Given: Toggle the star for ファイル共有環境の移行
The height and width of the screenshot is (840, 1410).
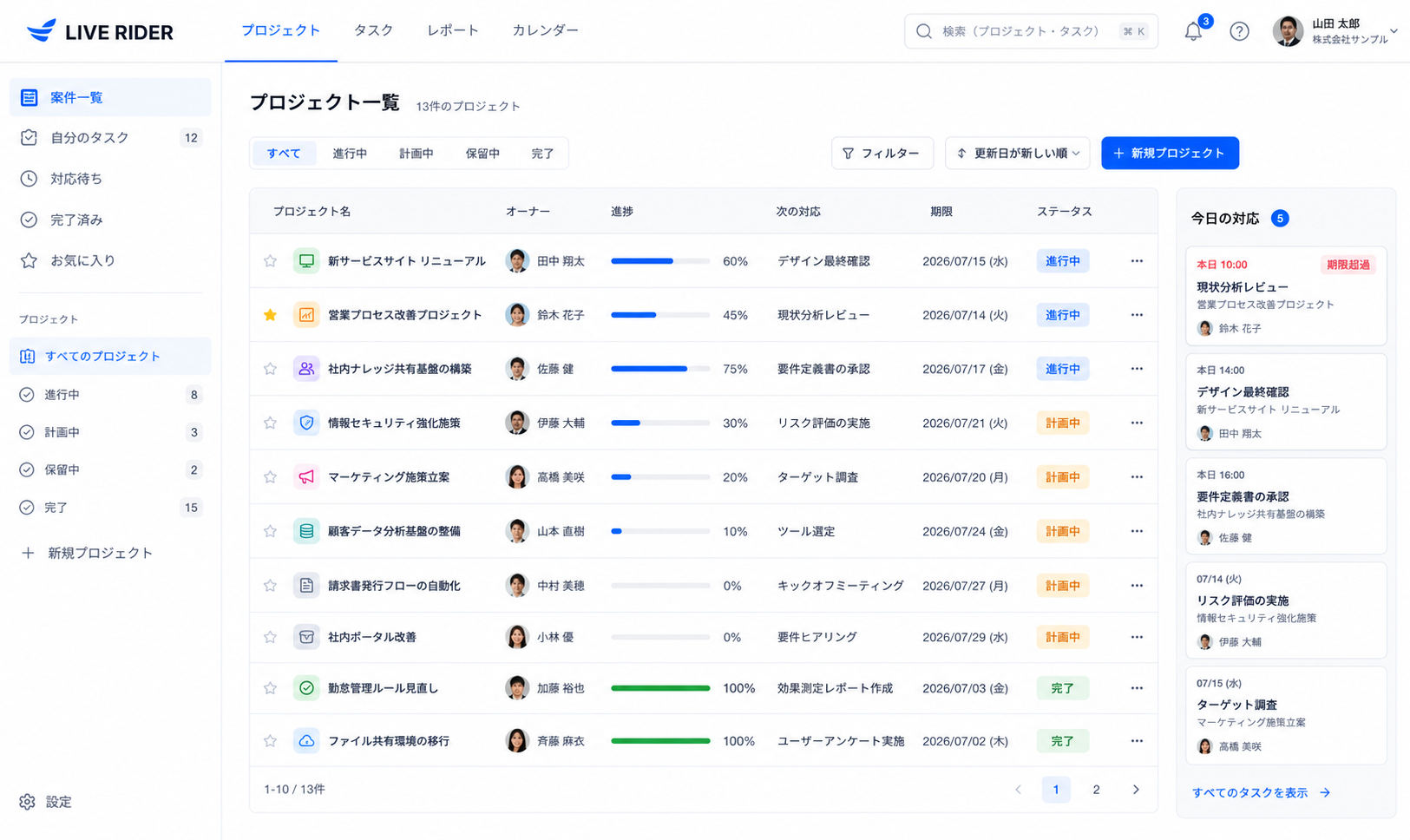Looking at the screenshot, I should 270,741.
